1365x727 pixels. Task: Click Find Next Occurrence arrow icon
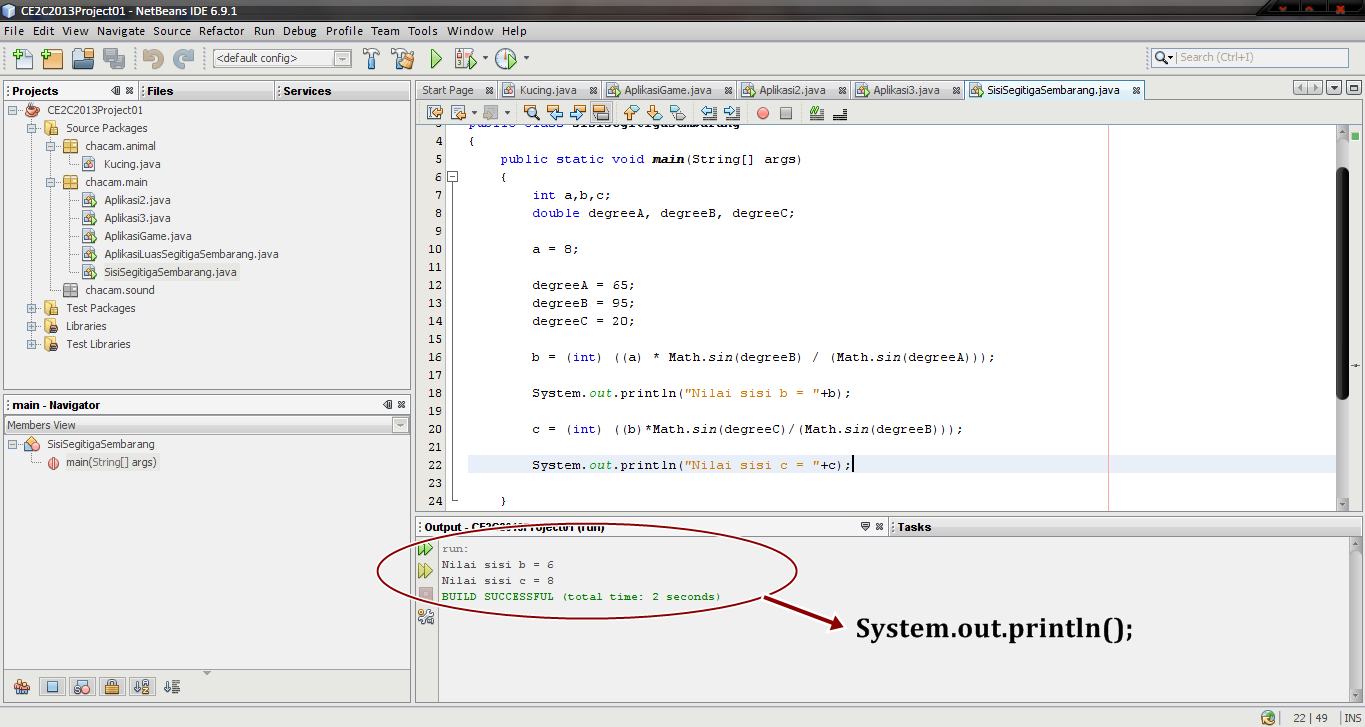click(578, 113)
